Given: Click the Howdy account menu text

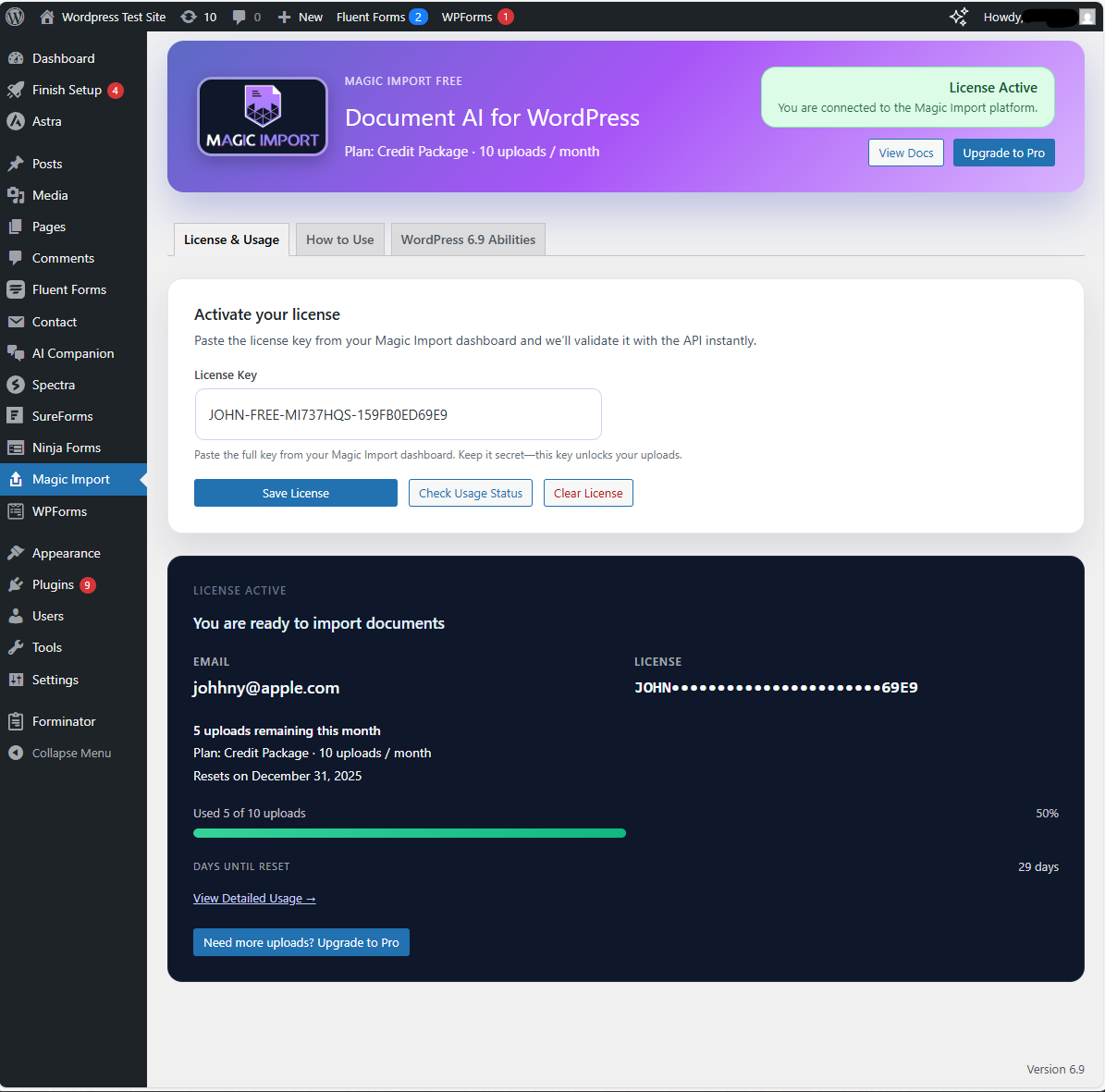Looking at the screenshot, I should coord(1002,17).
